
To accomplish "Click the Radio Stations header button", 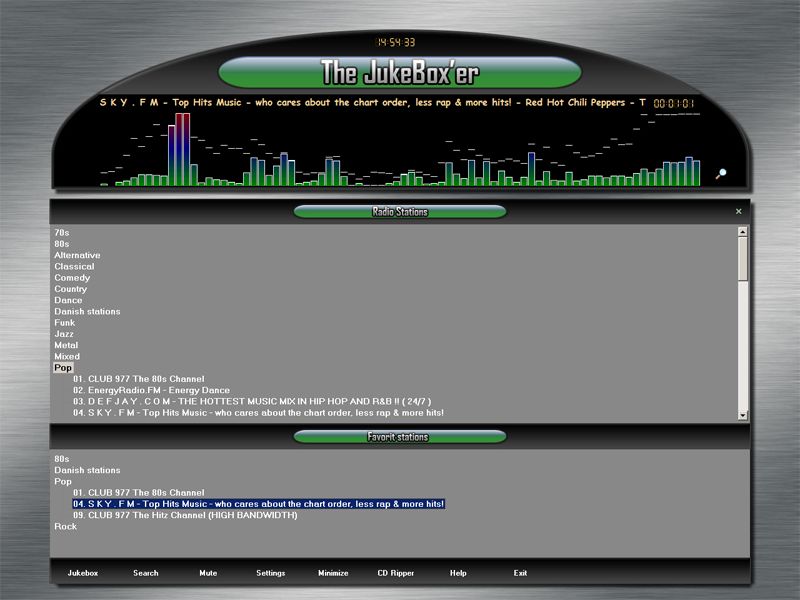I will tap(400, 211).
